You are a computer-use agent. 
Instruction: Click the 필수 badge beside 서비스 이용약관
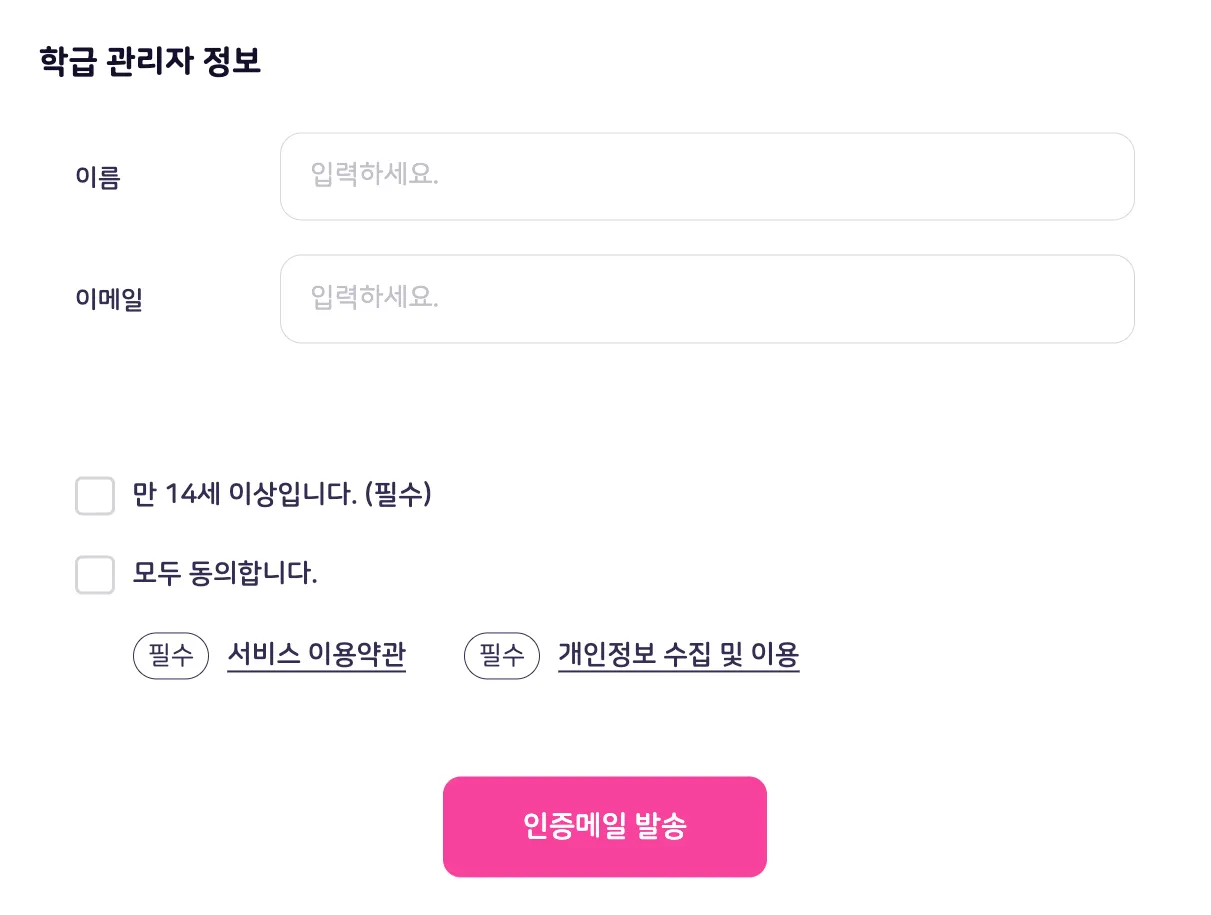(x=171, y=656)
